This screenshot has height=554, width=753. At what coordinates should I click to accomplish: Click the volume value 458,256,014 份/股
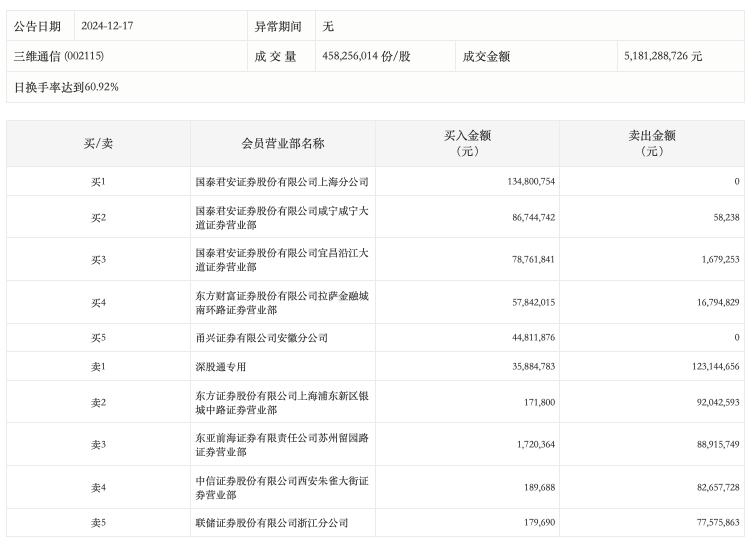pyautogui.click(x=366, y=56)
